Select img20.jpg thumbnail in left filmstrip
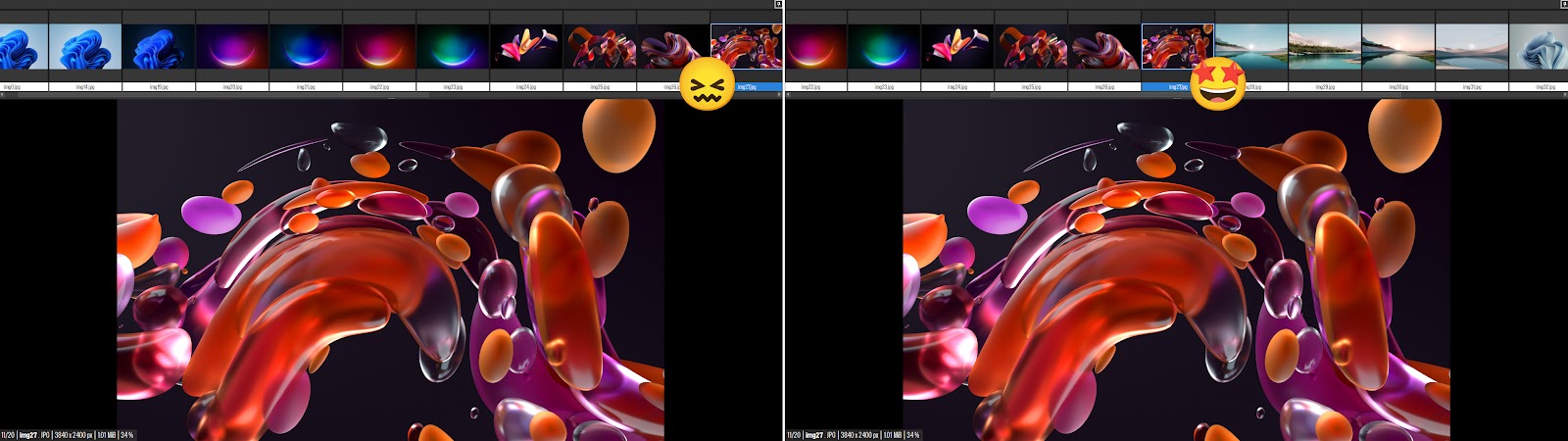 coord(232,46)
